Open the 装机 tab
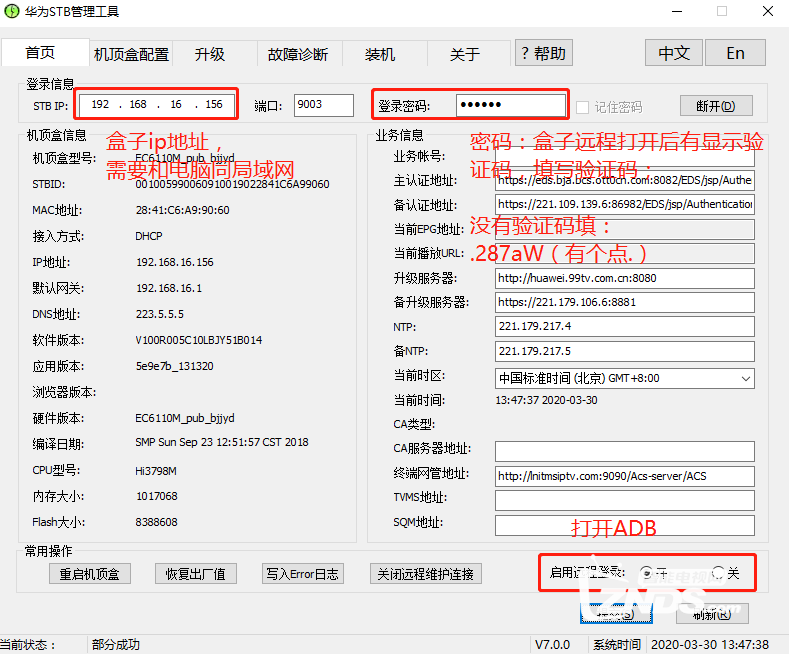 pos(380,54)
